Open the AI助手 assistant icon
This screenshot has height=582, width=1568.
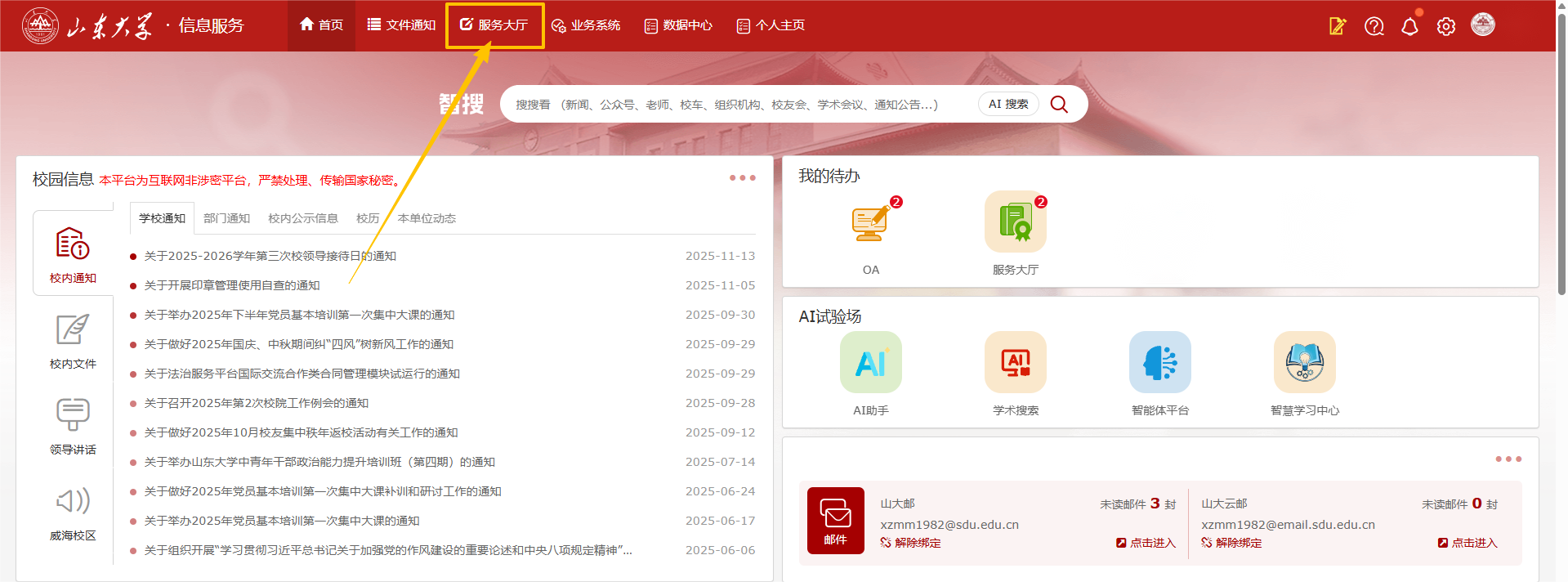click(x=870, y=362)
